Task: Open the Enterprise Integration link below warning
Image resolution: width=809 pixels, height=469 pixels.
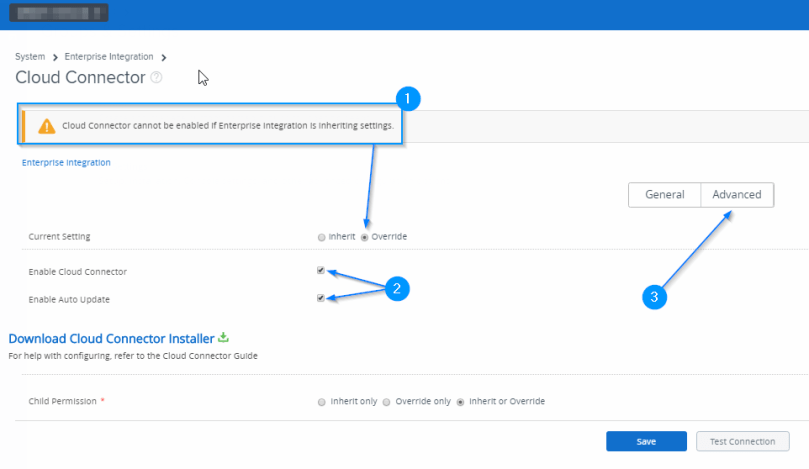Action: (66, 162)
